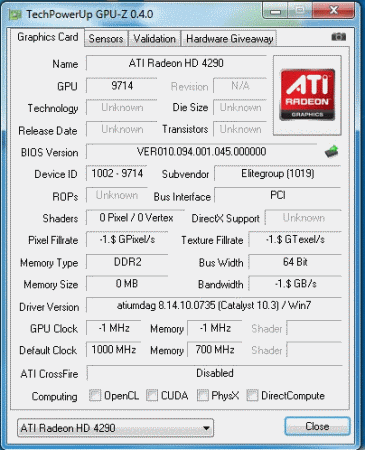The image size is (365, 450).
Task: Click the Bus Width field 64 Bit
Action: 295,262
